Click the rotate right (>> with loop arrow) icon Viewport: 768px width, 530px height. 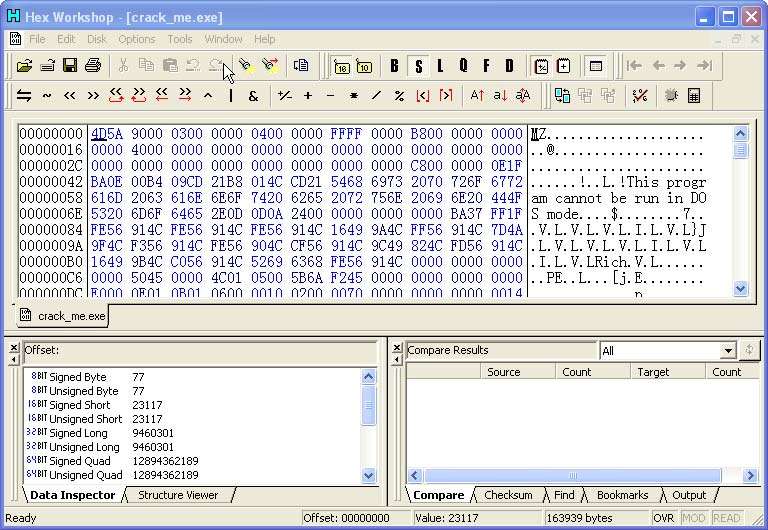[139, 96]
